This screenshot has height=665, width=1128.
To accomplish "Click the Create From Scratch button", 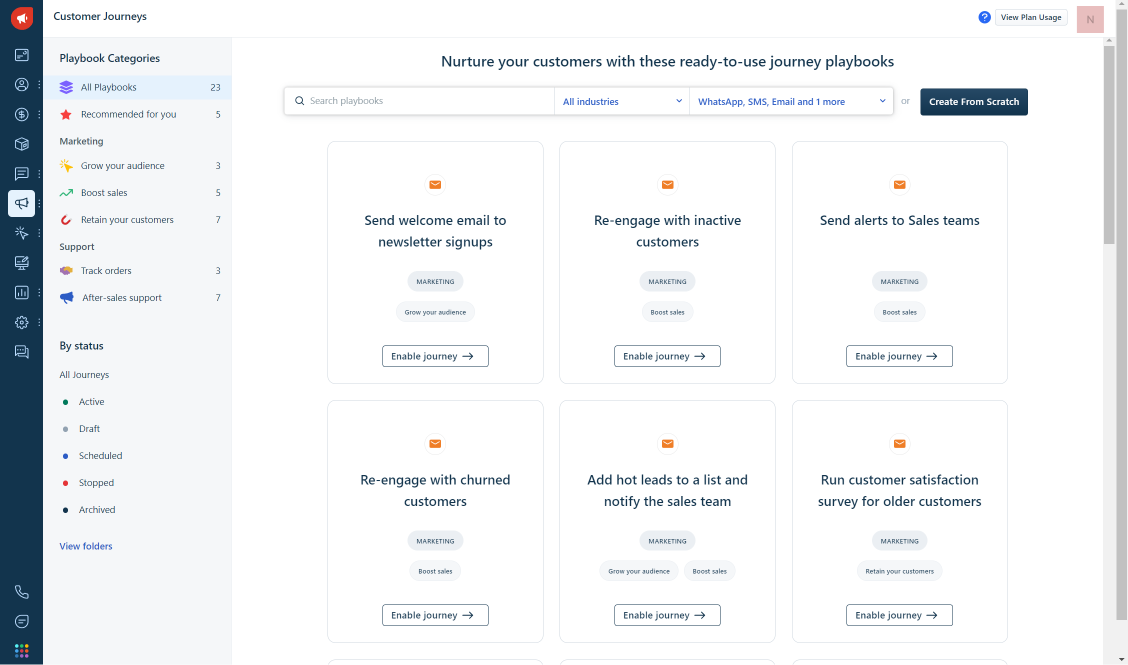I will tap(973, 102).
